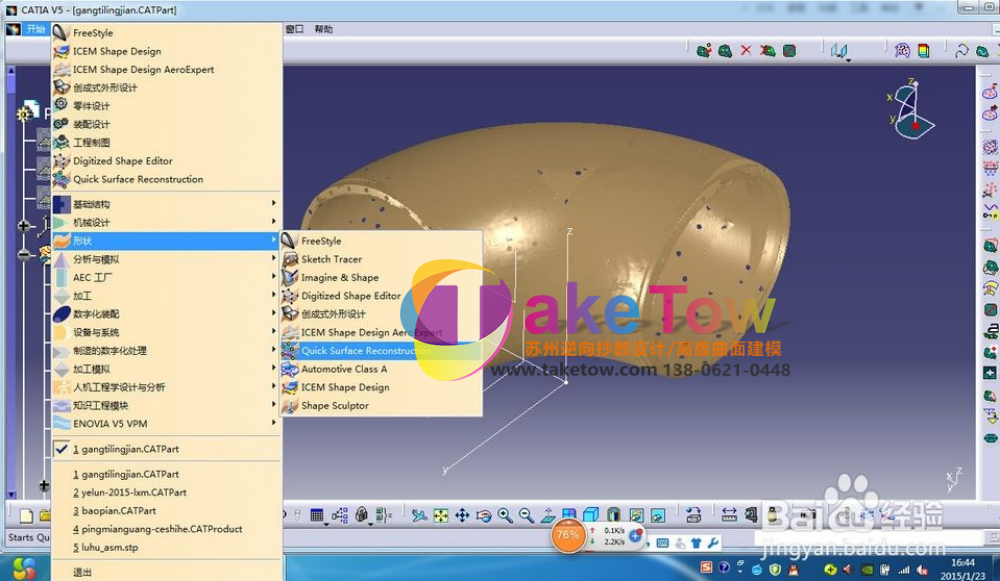Click the Isometric View cube icon
Viewport: 1000px width, 581px height.
pyautogui.click(x=591, y=515)
